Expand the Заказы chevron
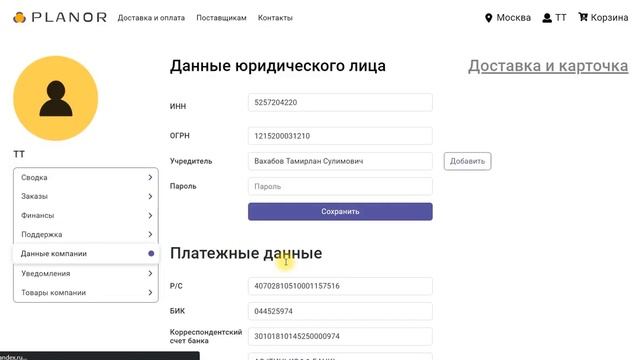640x360 pixels. click(x=150, y=197)
